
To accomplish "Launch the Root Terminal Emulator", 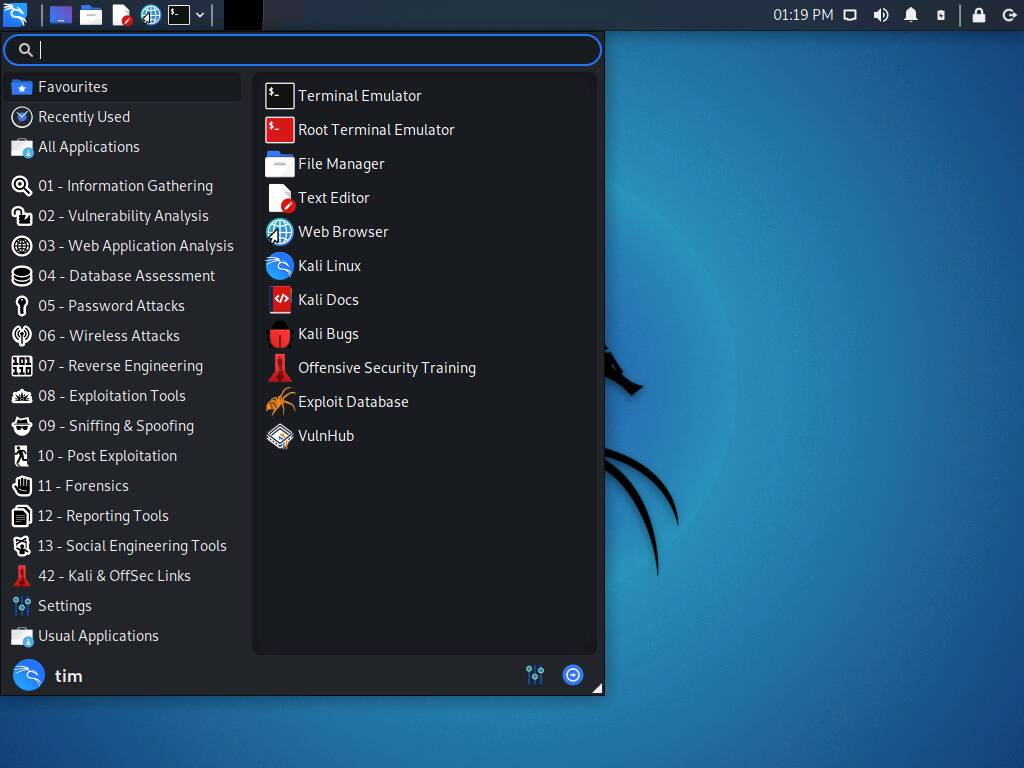I will pyautogui.click(x=376, y=129).
